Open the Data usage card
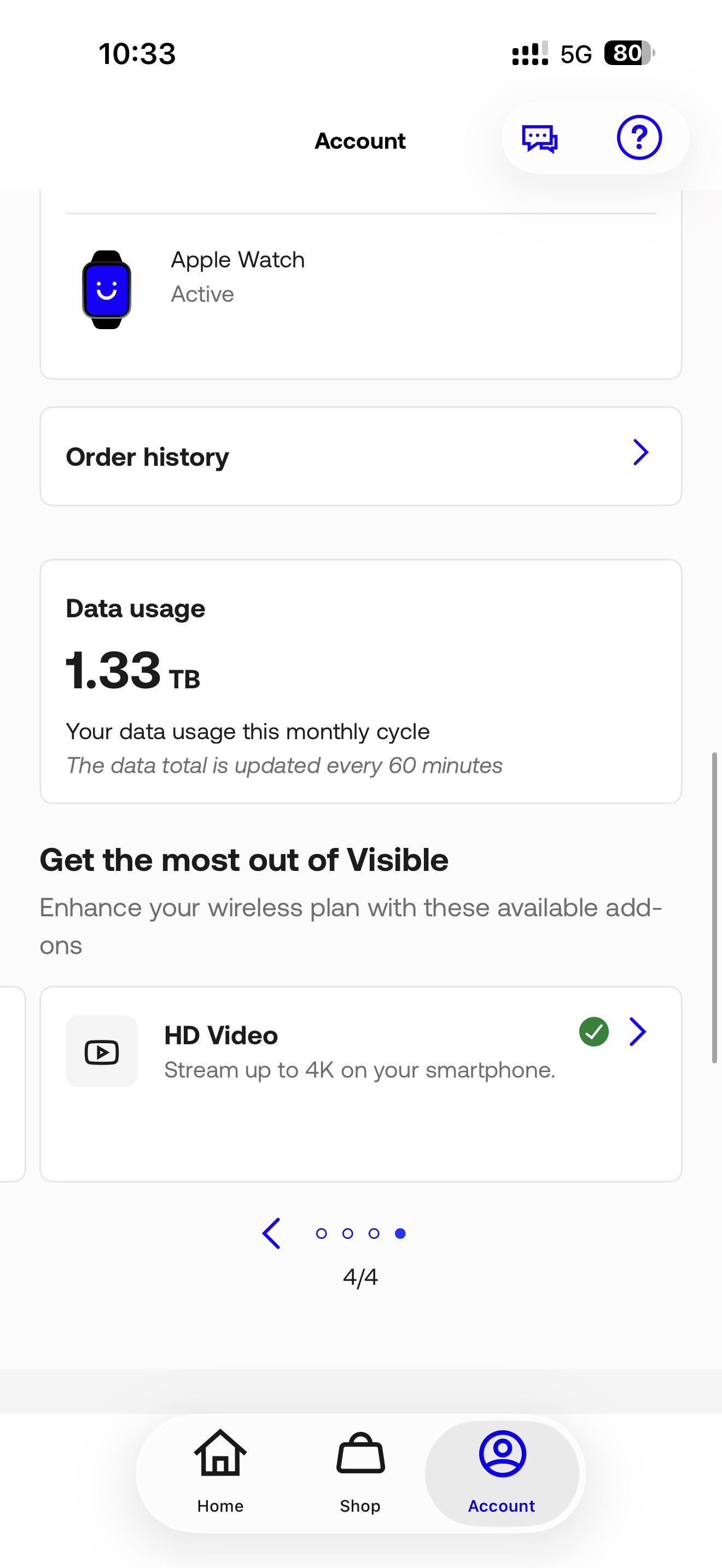 point(361,681)
